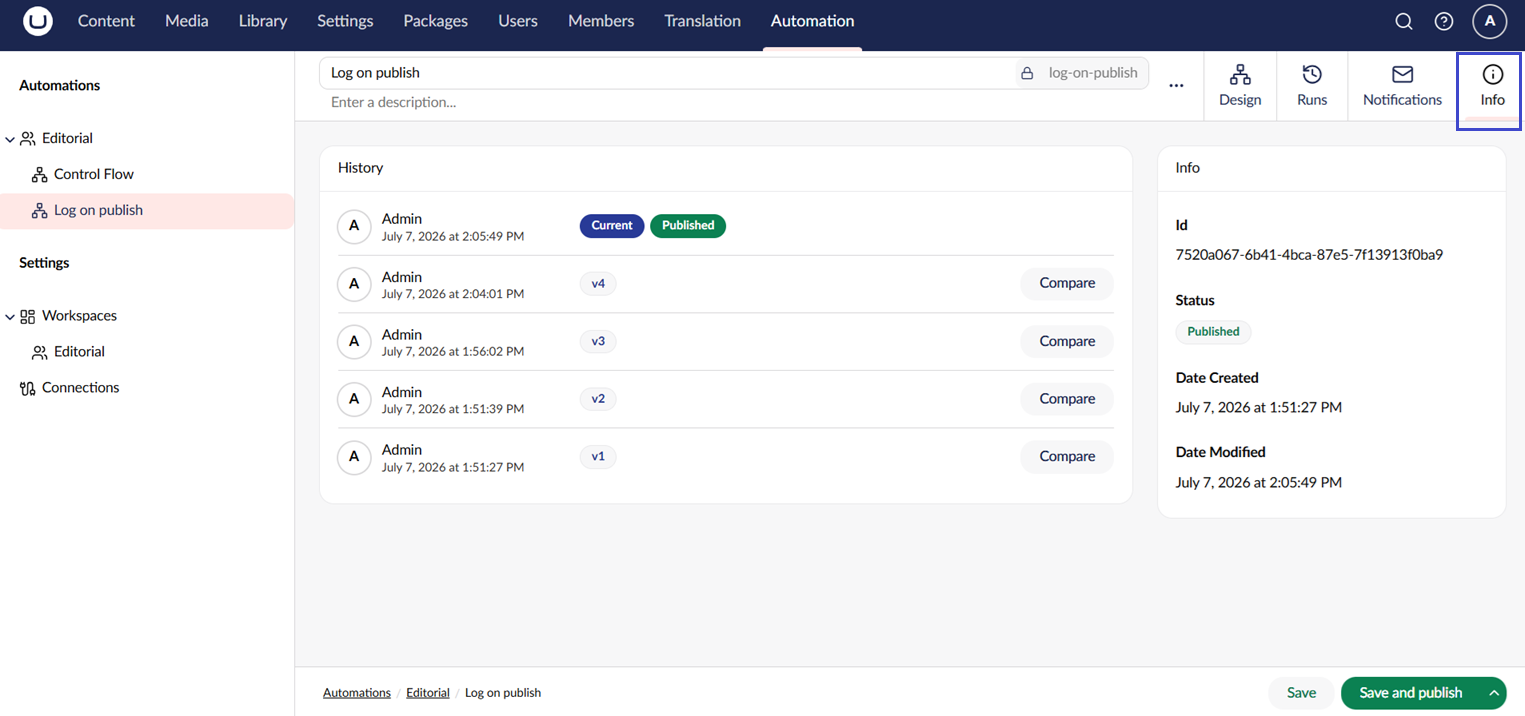The image size is (1525, 716).
Task: Click the Editorial users group icon in Automations
Action: tap(28, 138)
